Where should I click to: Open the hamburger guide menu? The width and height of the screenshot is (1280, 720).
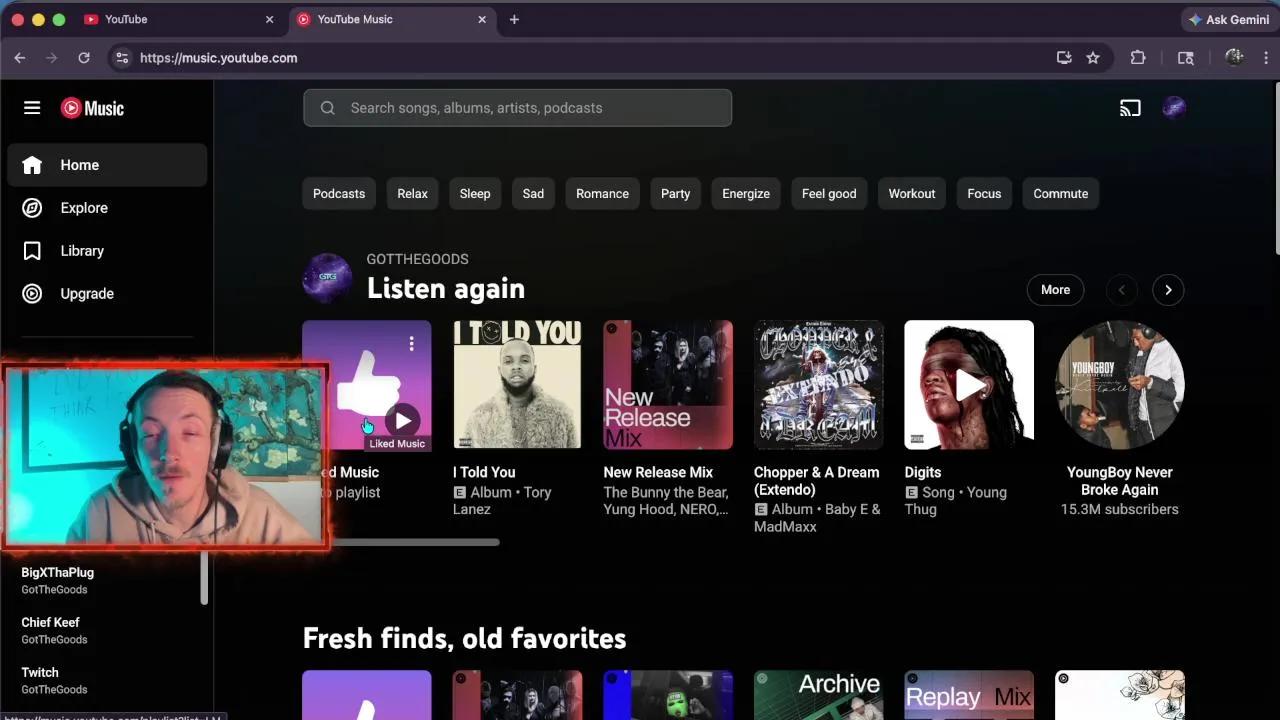(x=32, y=108)
